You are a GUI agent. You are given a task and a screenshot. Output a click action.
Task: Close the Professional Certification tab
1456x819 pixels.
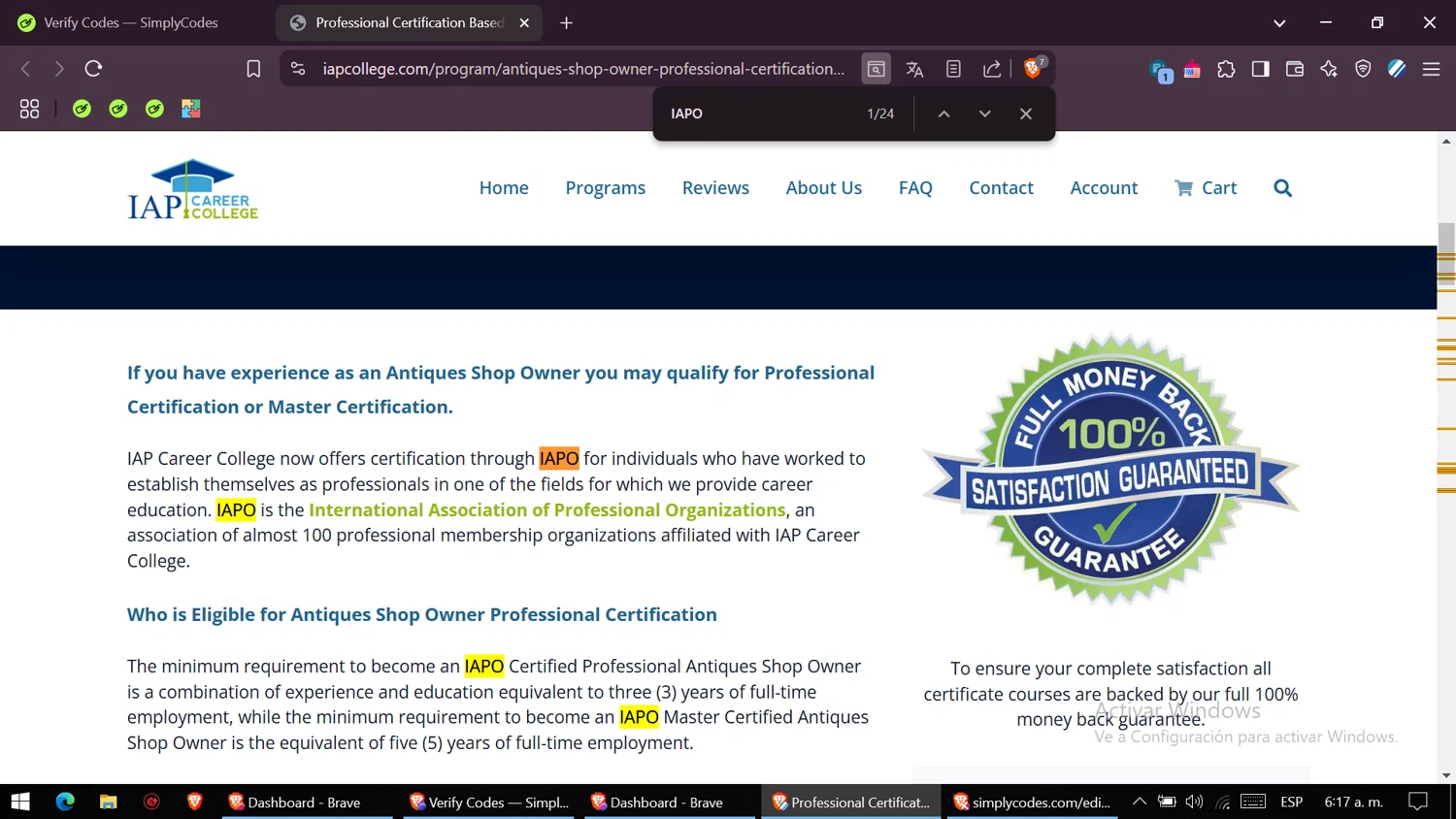pos(524,22)
